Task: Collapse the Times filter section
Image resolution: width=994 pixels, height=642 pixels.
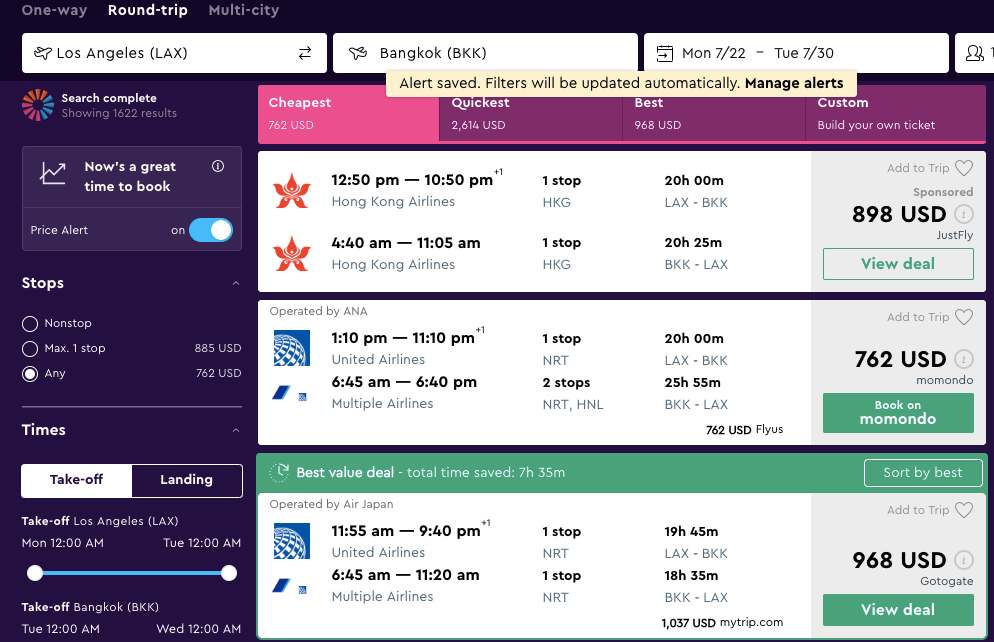Action: tap(236, 430)
